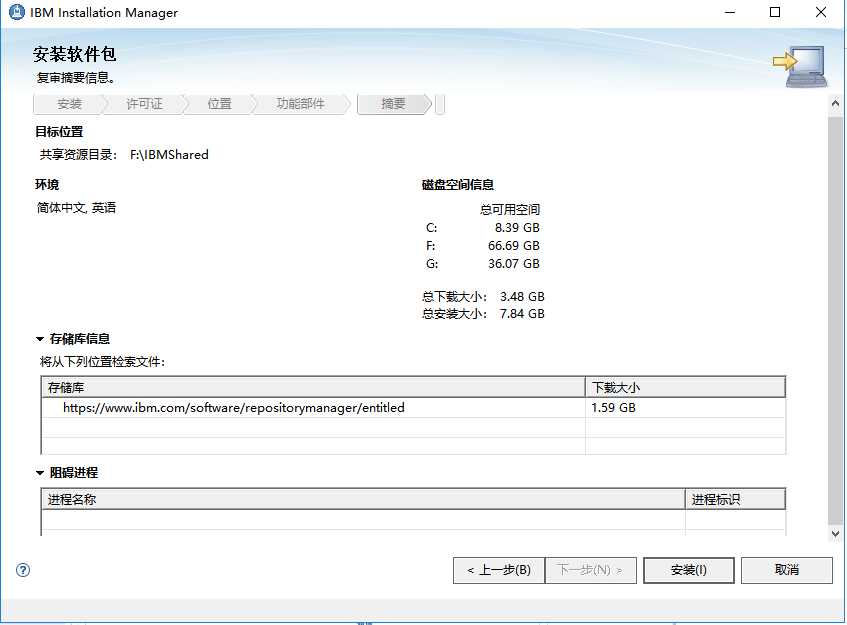Click the 将从下列位置检索文件 label
The width and height of the screenshot is (847, 625).
coord(102,362)
